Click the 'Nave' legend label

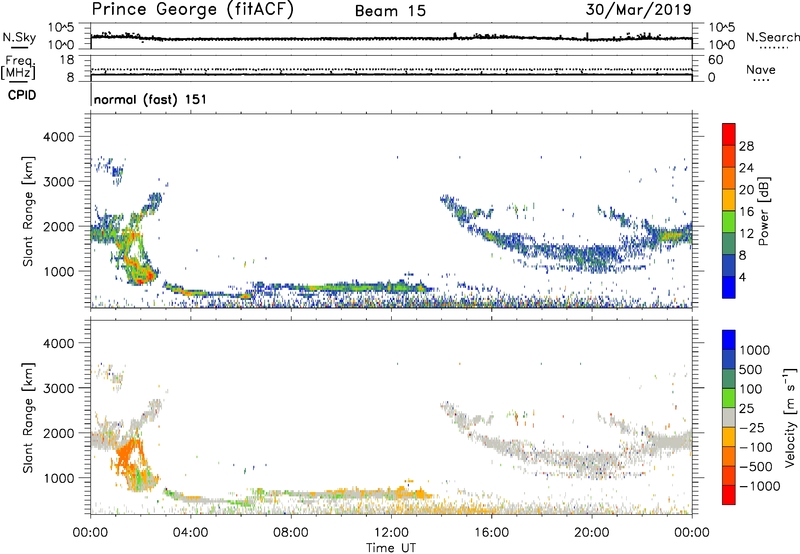click(761, 70)
